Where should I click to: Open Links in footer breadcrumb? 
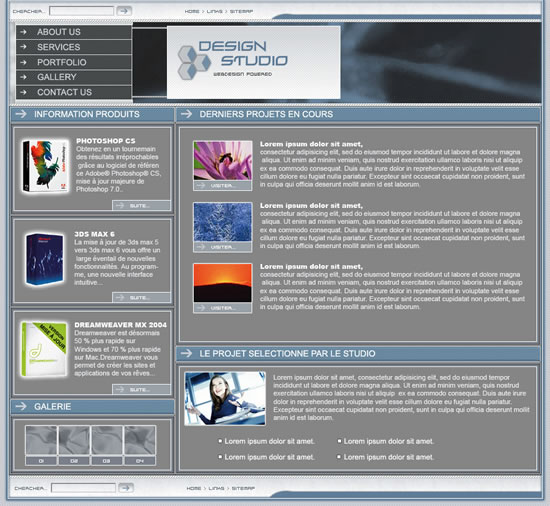click(216, 488)
